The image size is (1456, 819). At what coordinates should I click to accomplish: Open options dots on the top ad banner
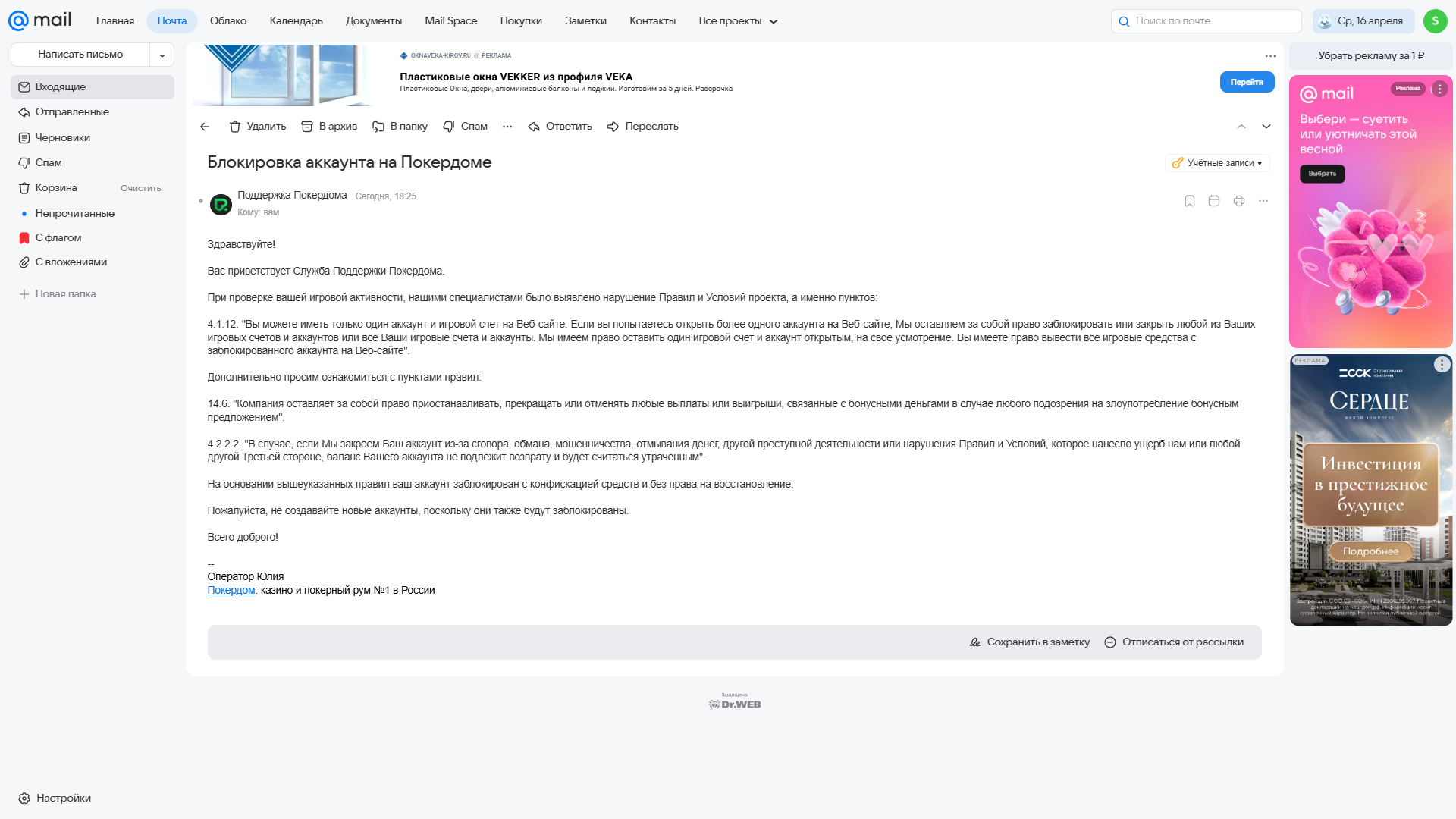point(1270,56)
